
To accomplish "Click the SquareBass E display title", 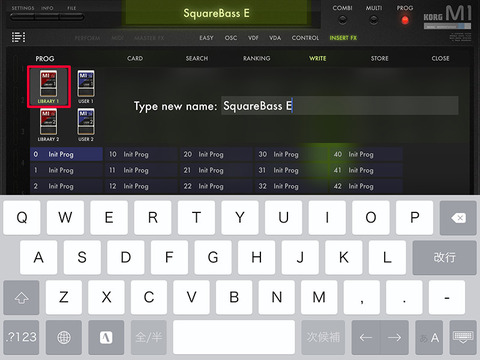I will (216, 13).
